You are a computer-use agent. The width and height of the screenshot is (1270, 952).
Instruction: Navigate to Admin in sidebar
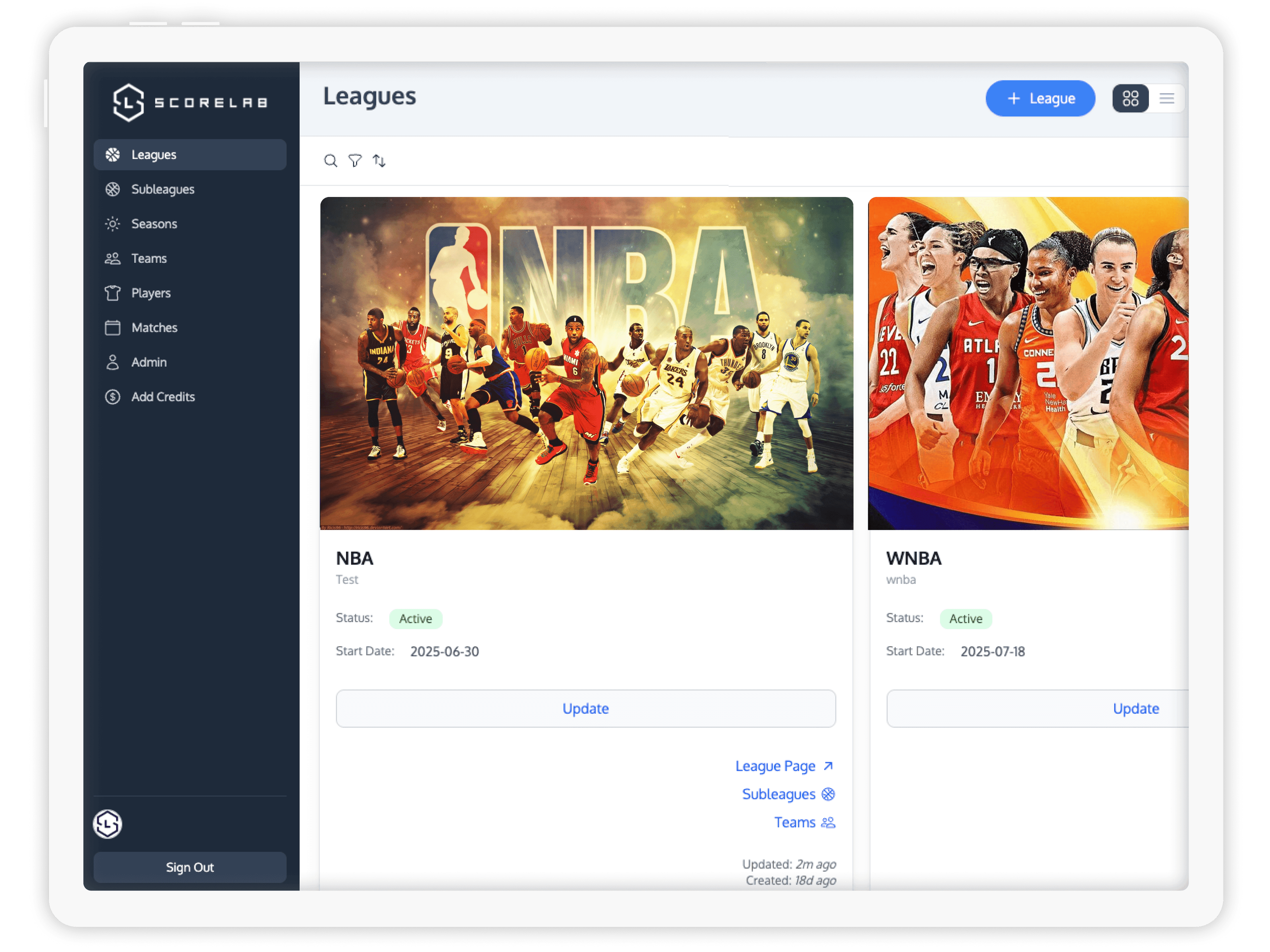(x=149, y=362)
